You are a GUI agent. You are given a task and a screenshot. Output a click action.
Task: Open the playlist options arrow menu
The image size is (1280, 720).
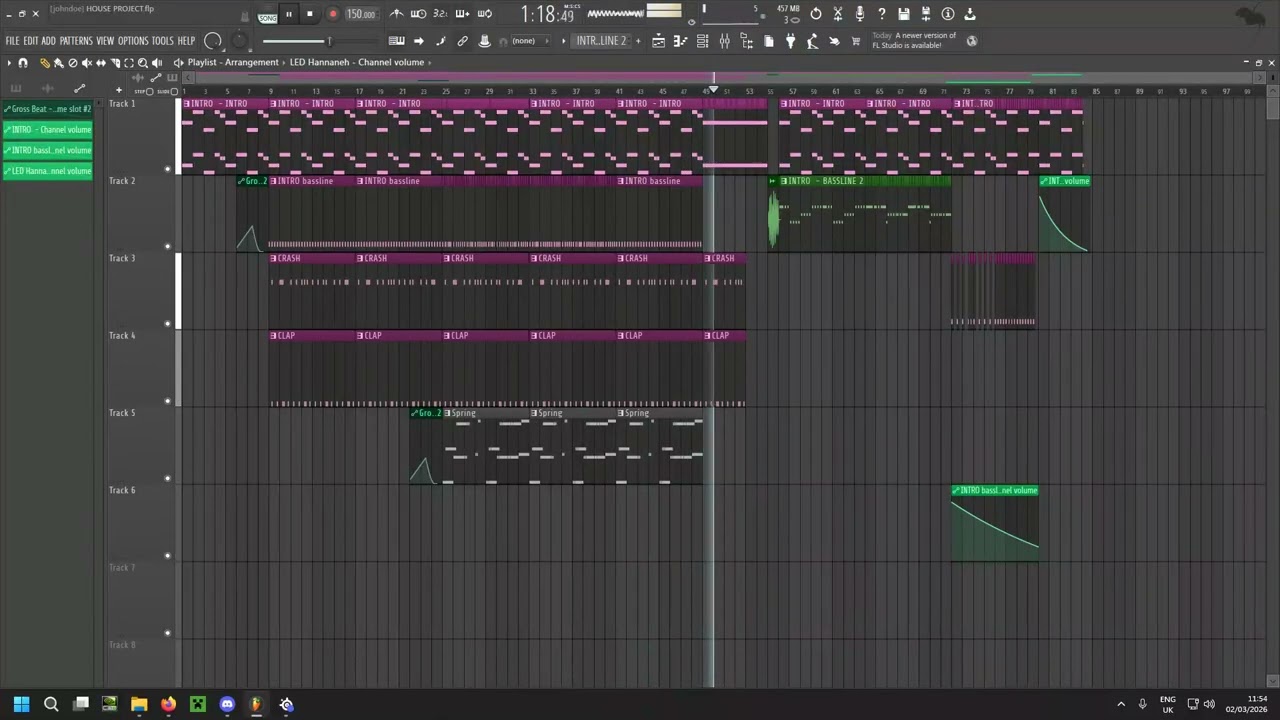[9, 63]
